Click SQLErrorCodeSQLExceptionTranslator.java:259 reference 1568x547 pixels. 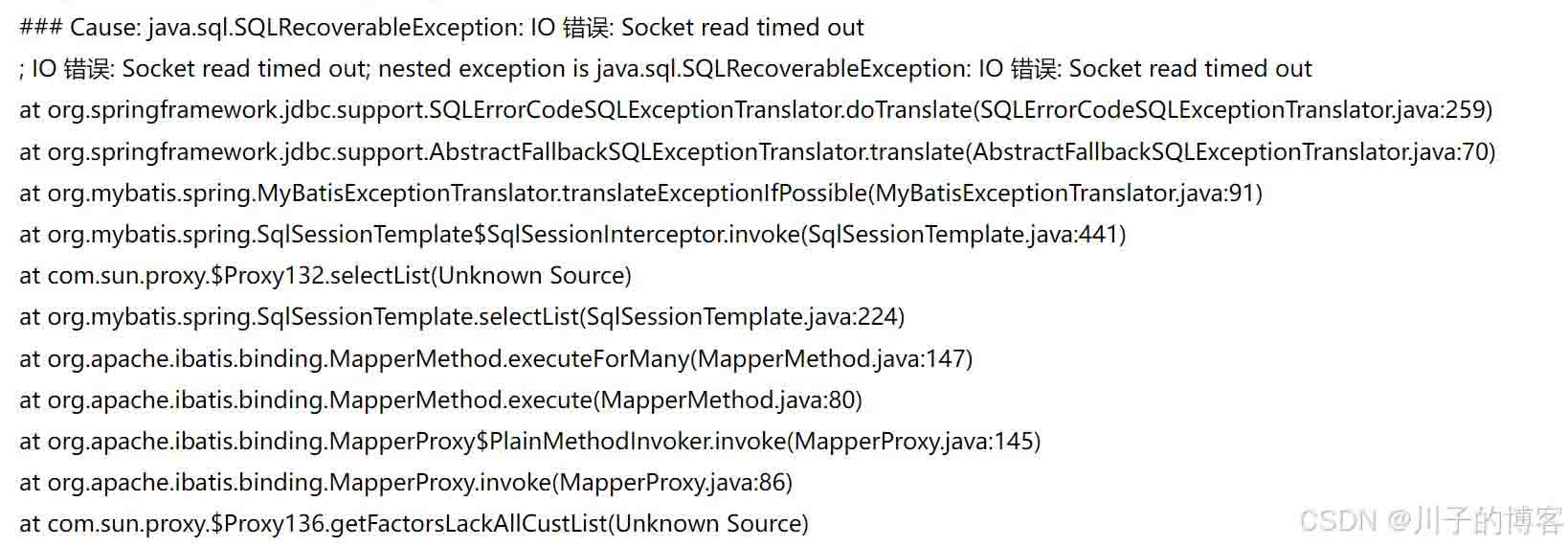coord(1233,110)
